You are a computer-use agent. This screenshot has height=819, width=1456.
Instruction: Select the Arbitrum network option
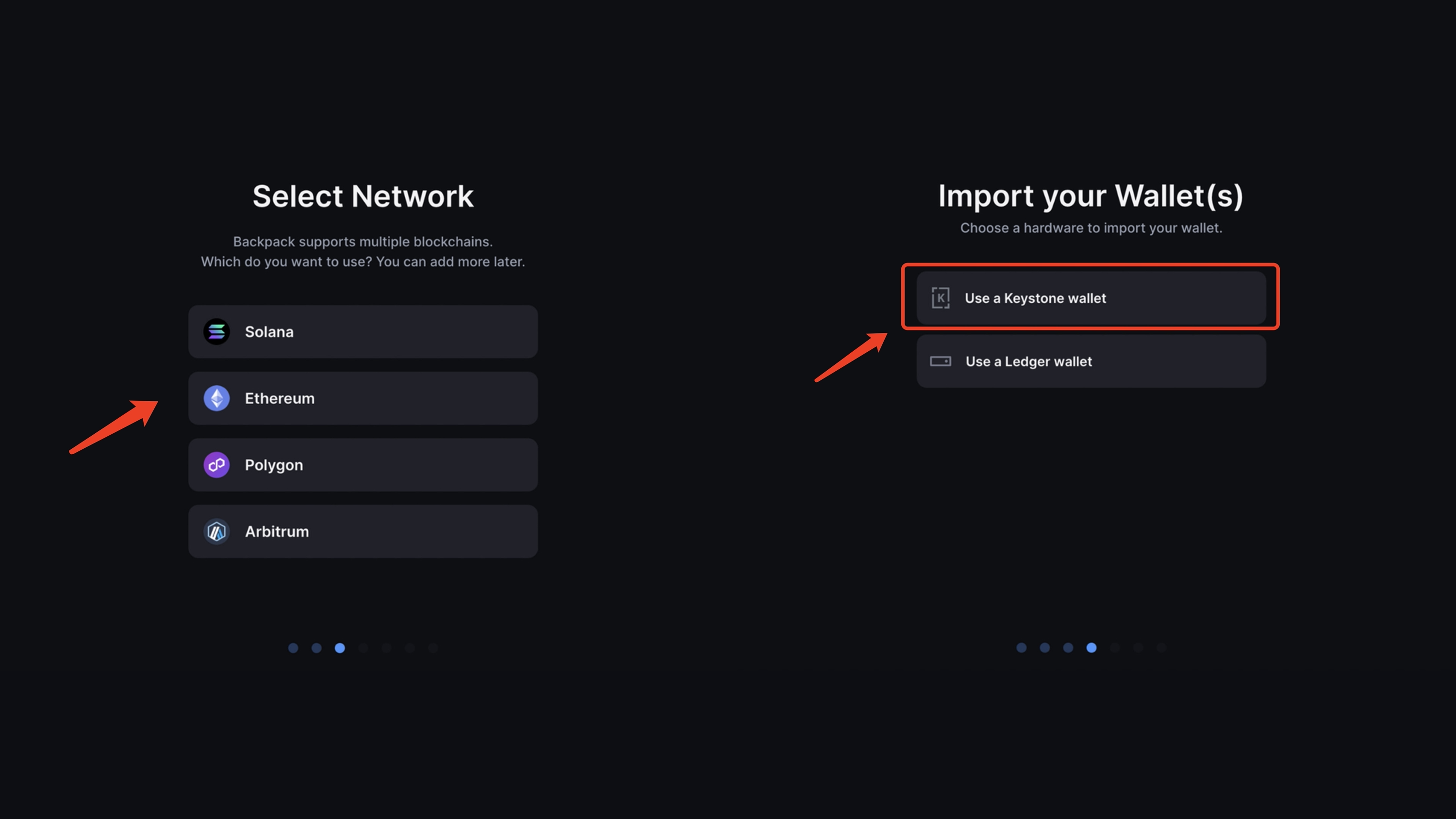point(363,532)
